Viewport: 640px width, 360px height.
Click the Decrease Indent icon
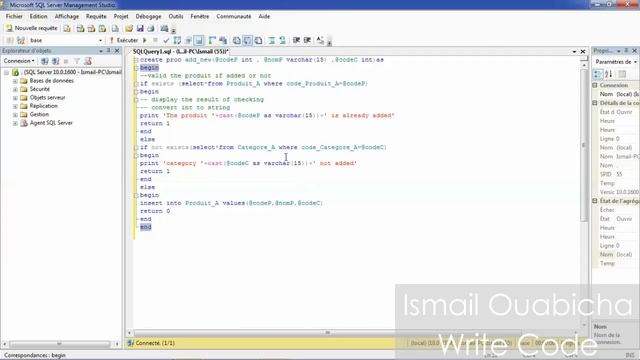(x=296, y=40)
